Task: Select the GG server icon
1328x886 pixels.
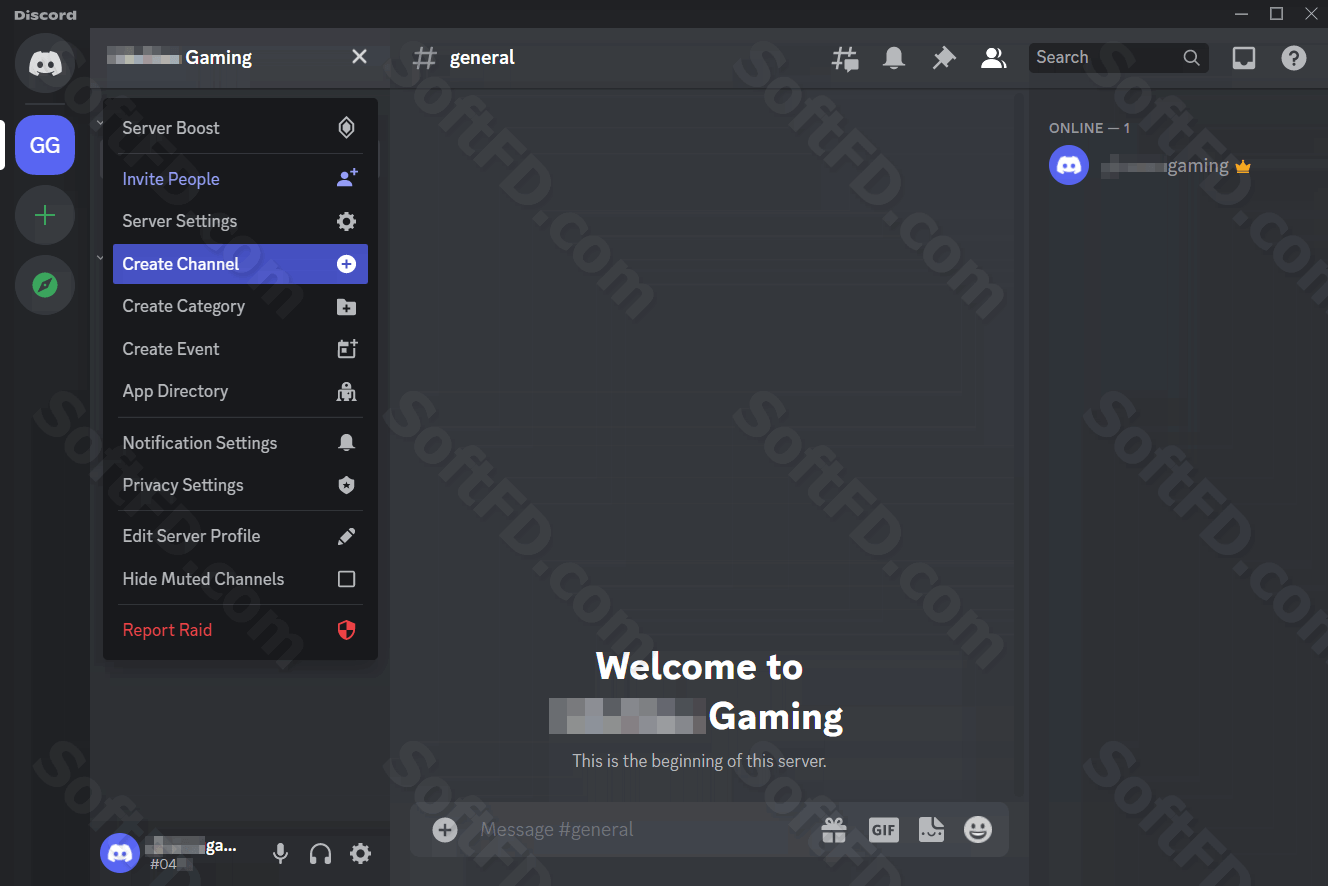Action: tap(45, 145)
